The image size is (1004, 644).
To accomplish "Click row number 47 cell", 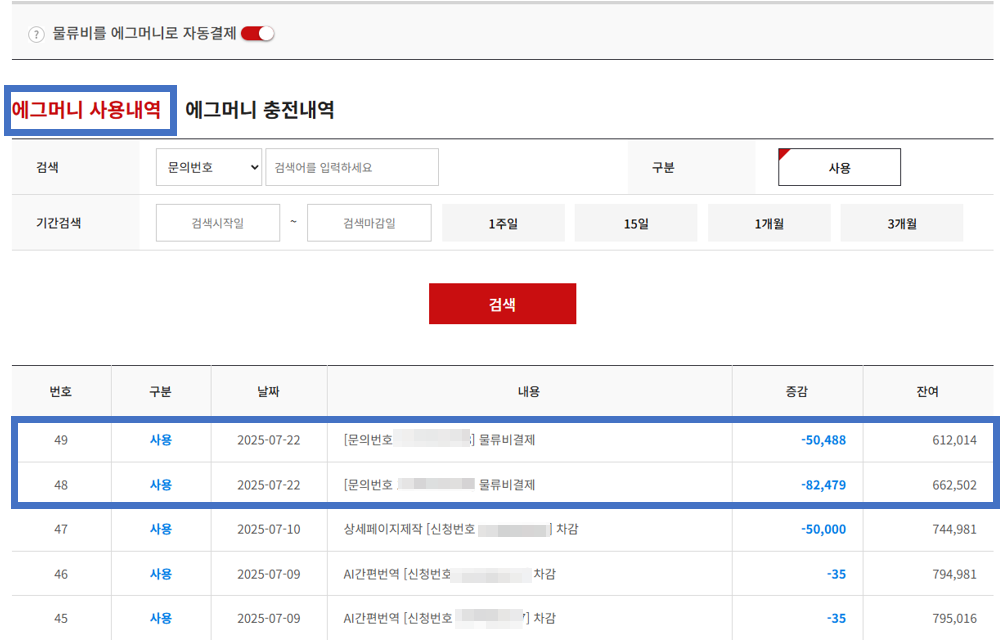I will point(61,529).
